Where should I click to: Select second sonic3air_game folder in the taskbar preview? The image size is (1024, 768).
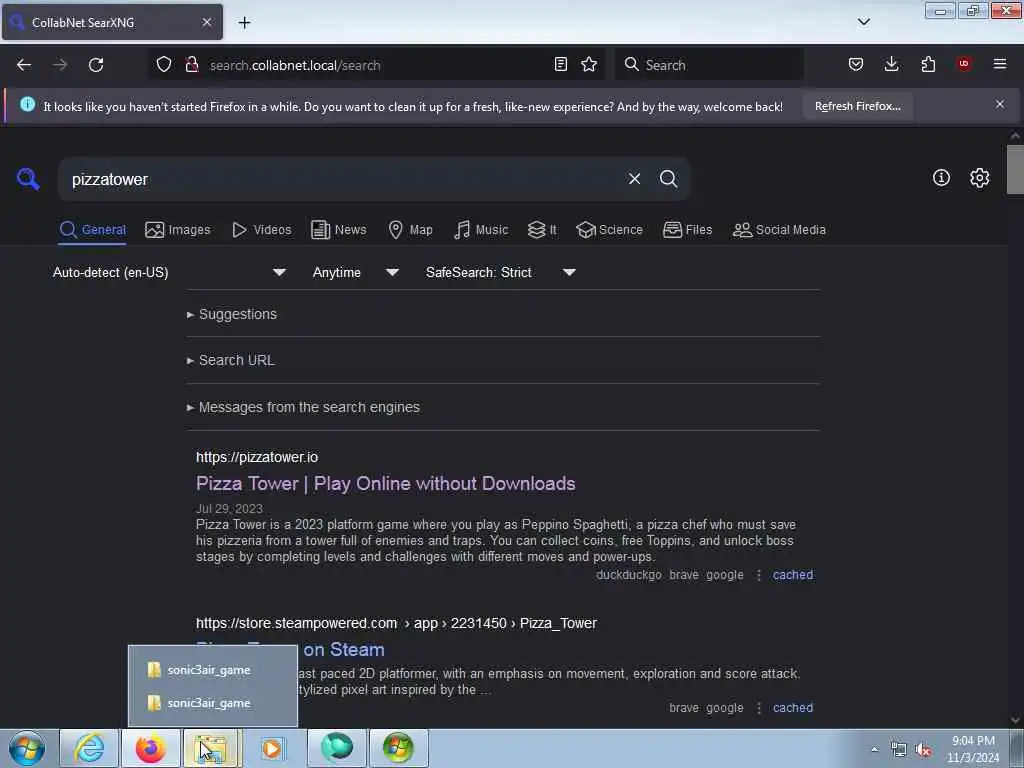212,703
